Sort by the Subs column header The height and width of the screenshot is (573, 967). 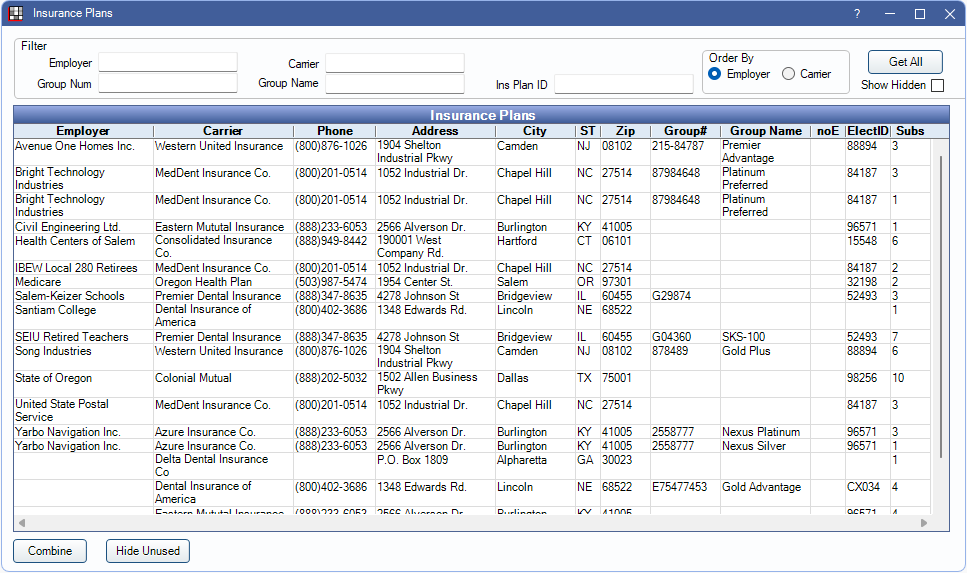pyautogui.click(x=910, y=131)
